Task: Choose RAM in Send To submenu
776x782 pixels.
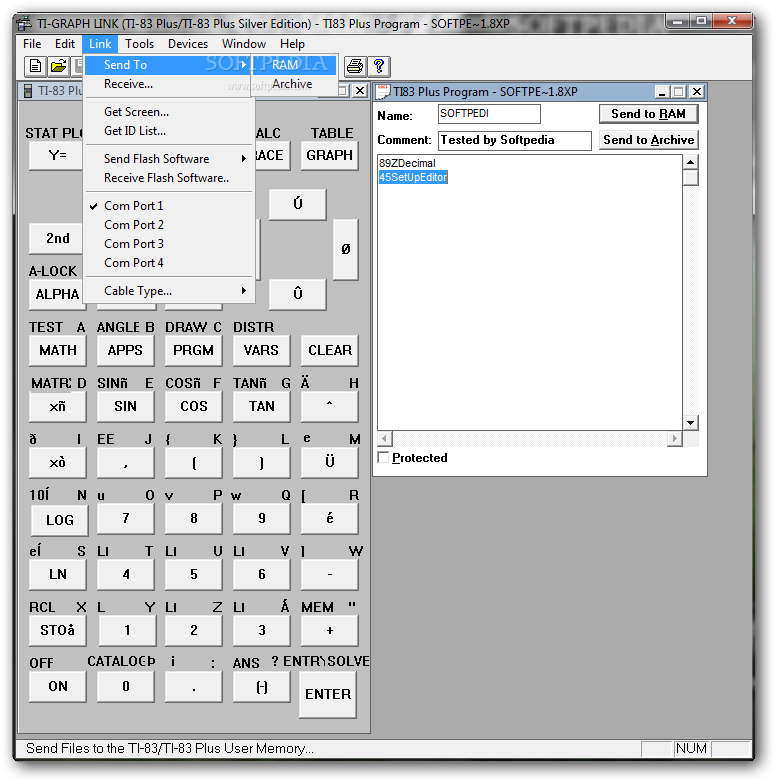Action: pos(294,65)
